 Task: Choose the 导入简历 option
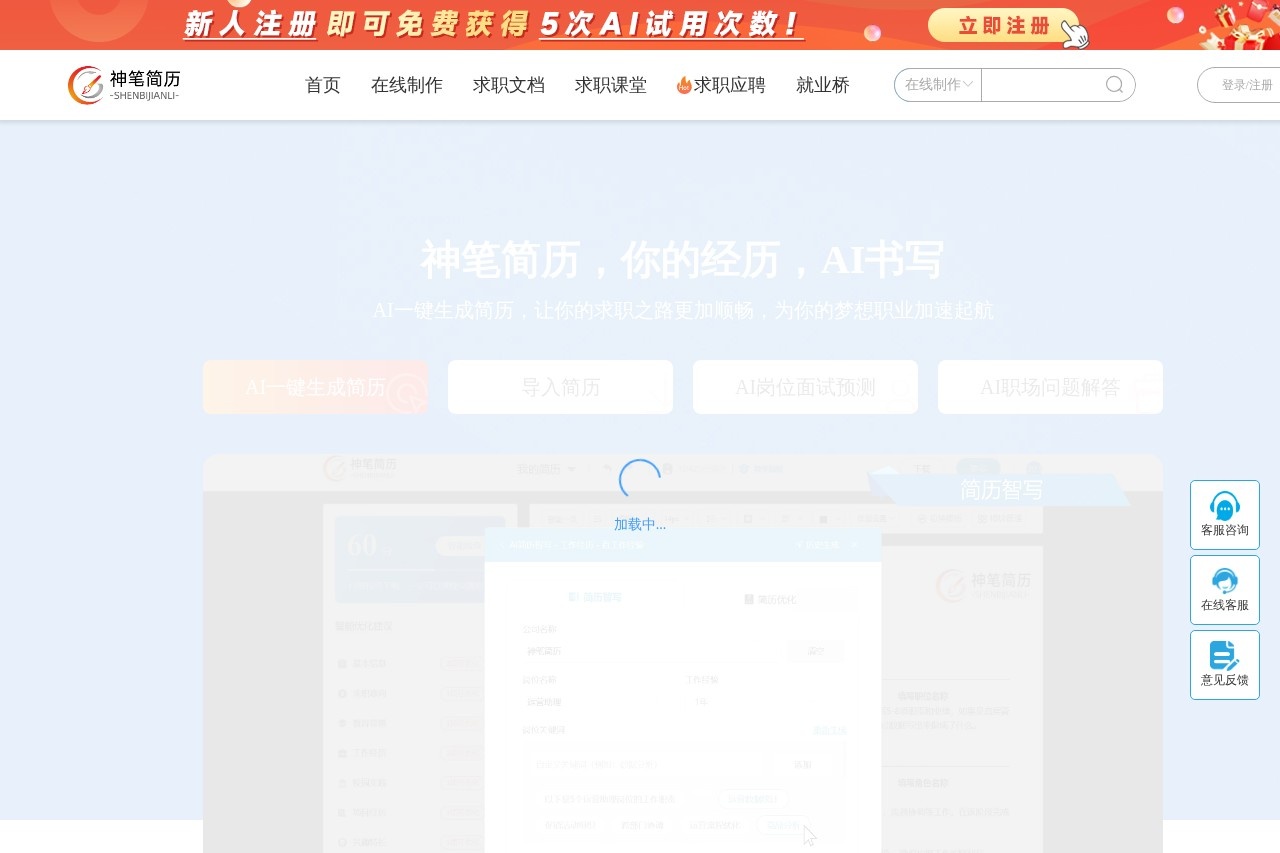click(560, 387)
